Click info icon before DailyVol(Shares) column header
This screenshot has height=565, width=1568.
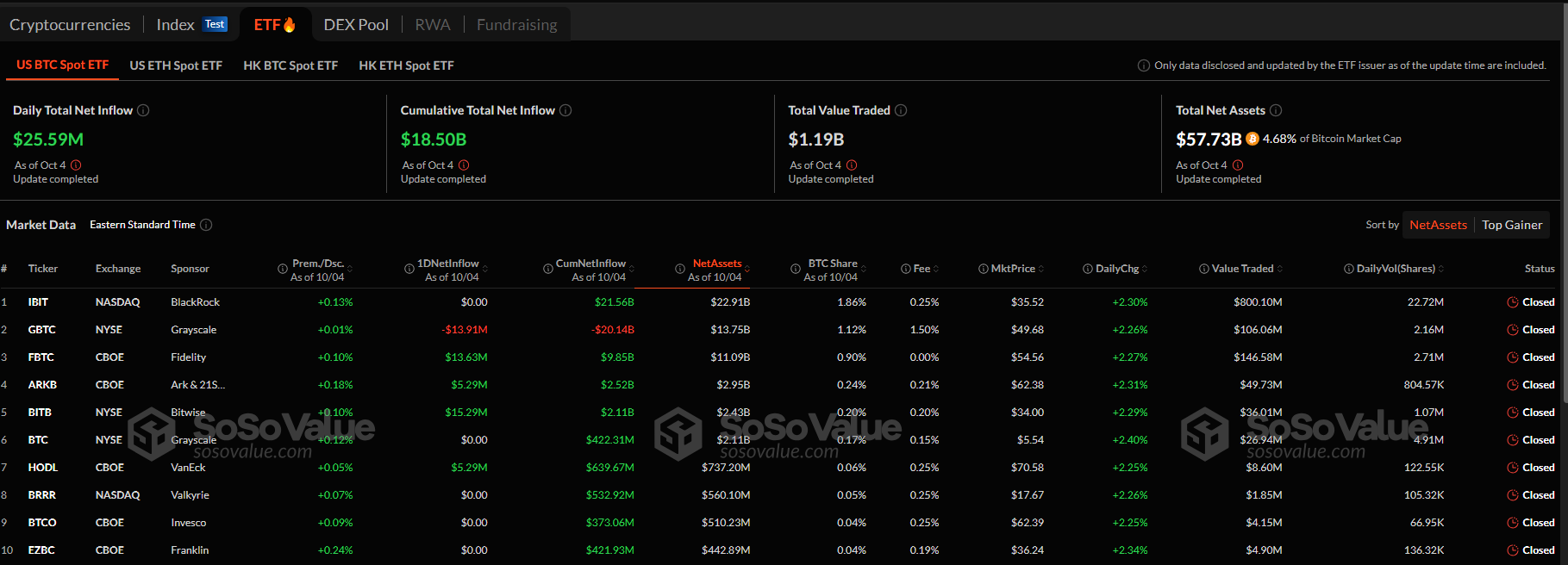click(1349, 270)
